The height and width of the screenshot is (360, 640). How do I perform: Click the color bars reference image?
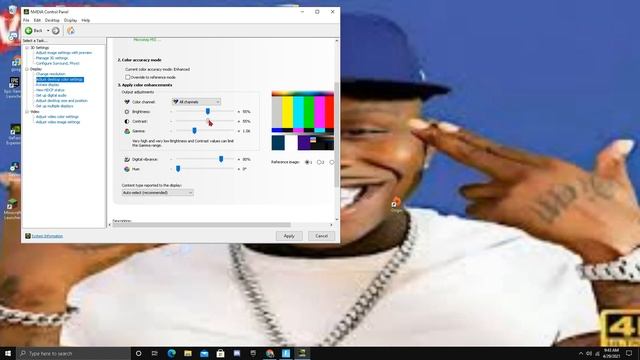(303, 121)
